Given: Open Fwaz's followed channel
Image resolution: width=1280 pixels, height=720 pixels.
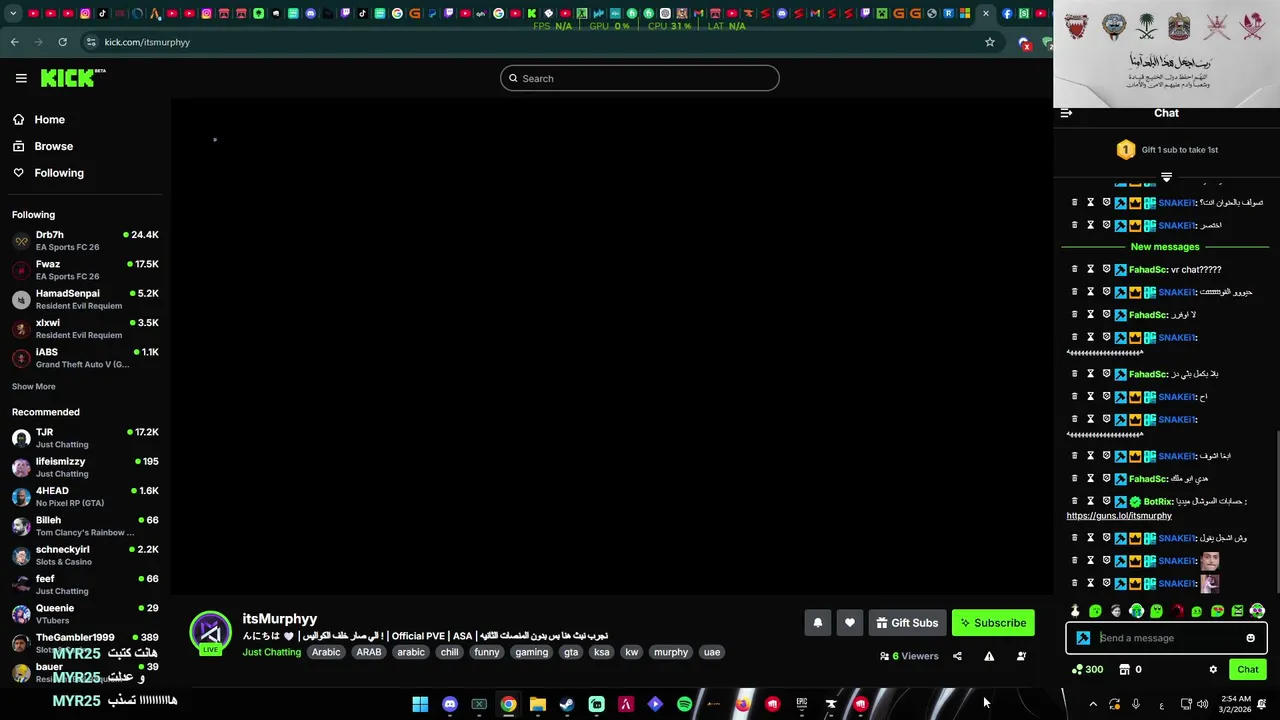Looking at the screenshot, I should click(x=85, y=270).
